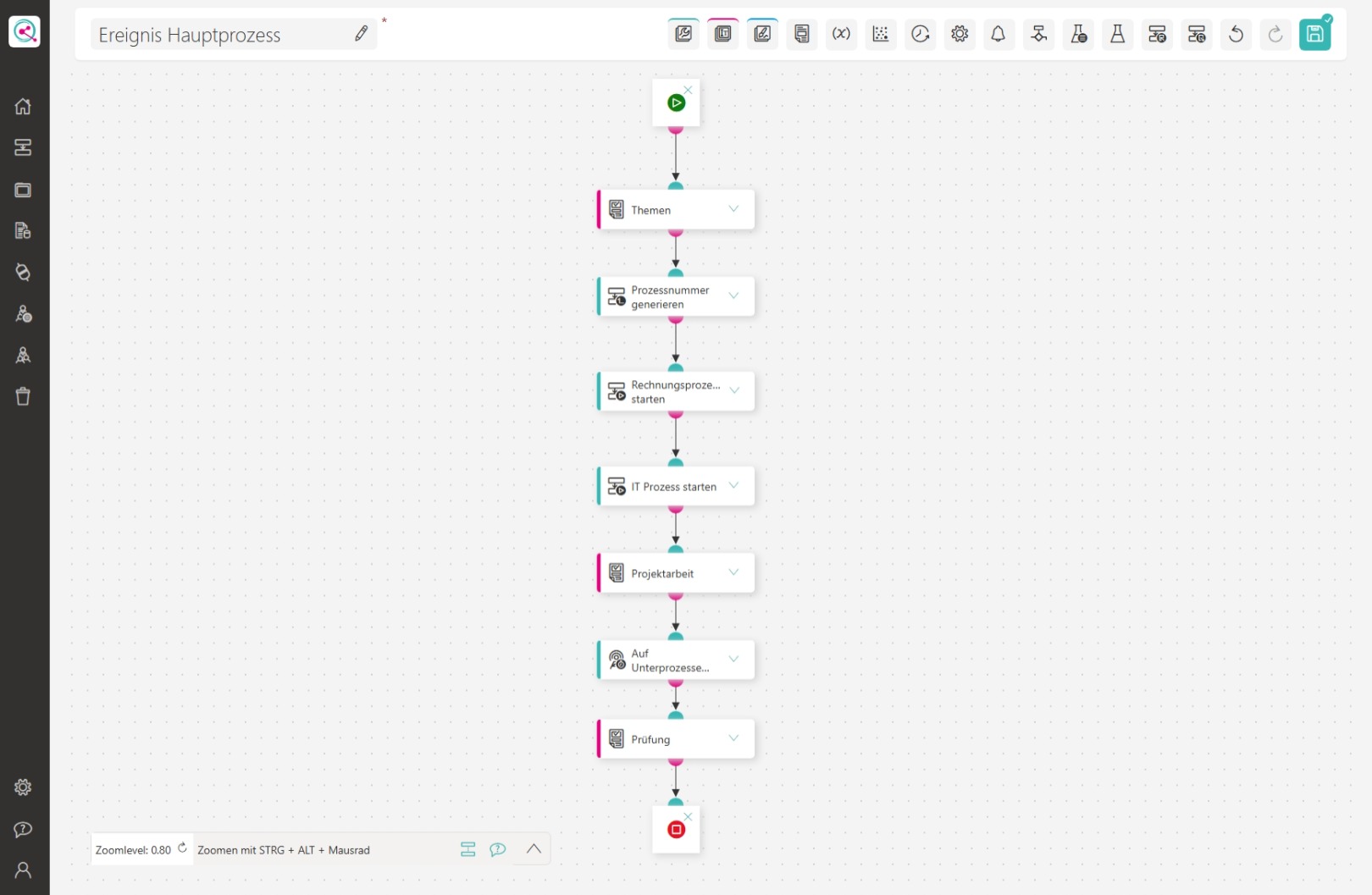Click the green start event node
The width and height of the screenshot is (1372, 895).
coord(676,103)
